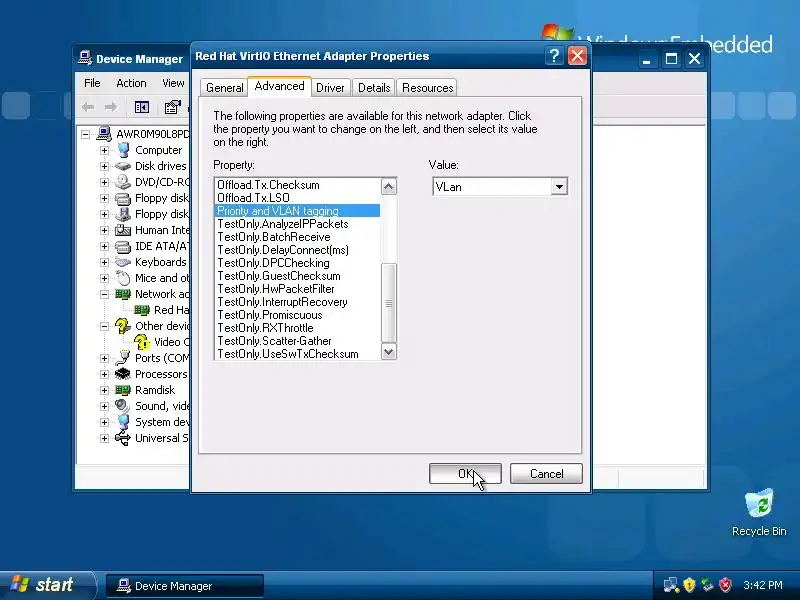The height and width of the screenshot is (600, 800).
Task: Select TestOnly.Scatter-Gather property
Action: coord(297,341)
